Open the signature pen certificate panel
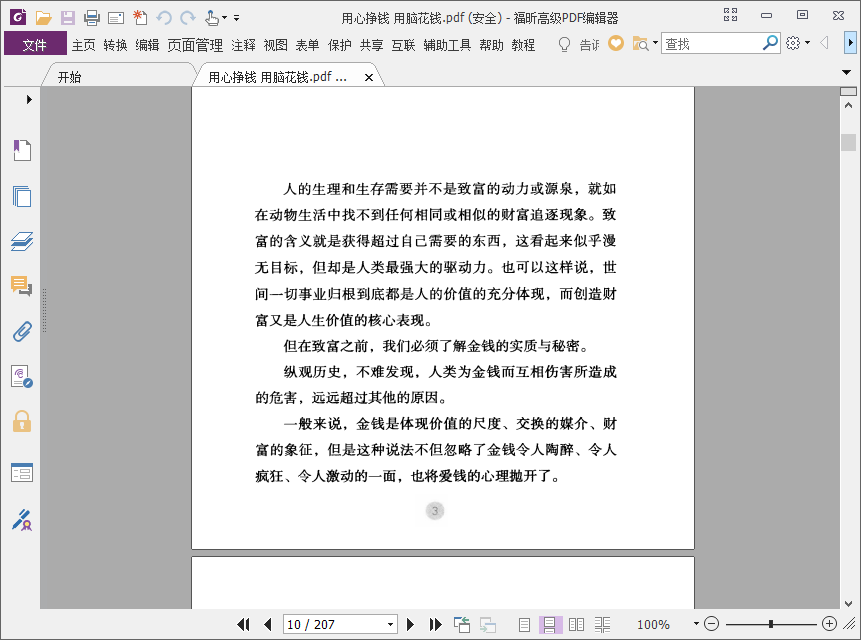The image size is (861, 640). click(22, 520)
